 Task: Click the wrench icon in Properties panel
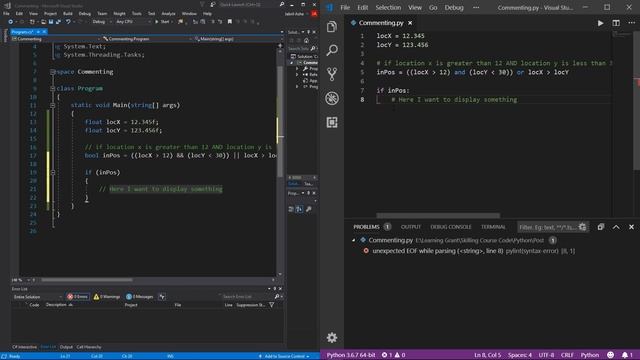309,209
